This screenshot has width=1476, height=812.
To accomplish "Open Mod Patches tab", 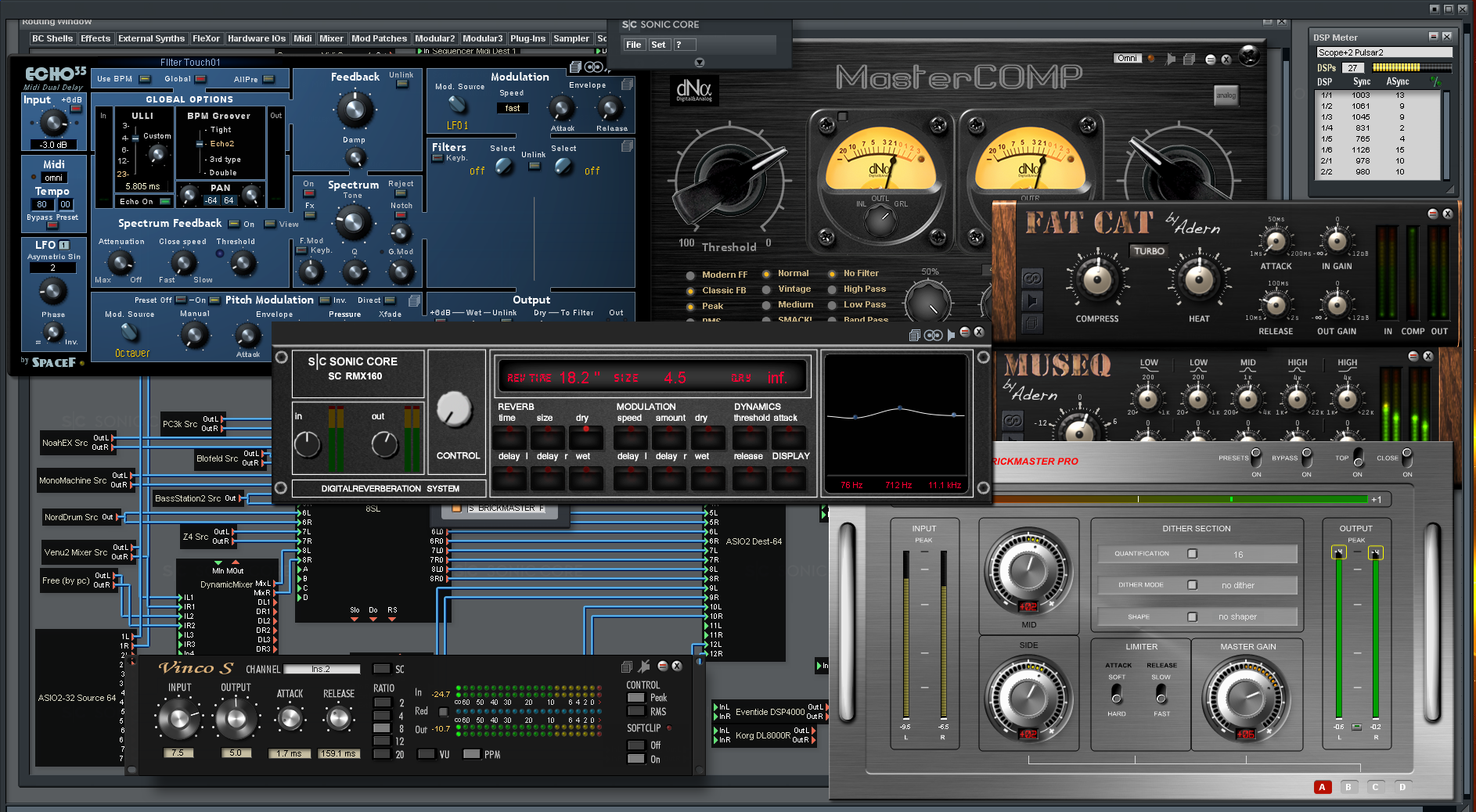I will click(x=379, y=38).
